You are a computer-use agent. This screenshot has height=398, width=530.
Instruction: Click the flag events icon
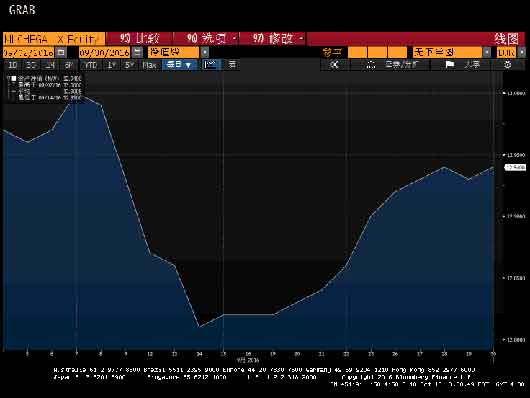pos(450,65)
